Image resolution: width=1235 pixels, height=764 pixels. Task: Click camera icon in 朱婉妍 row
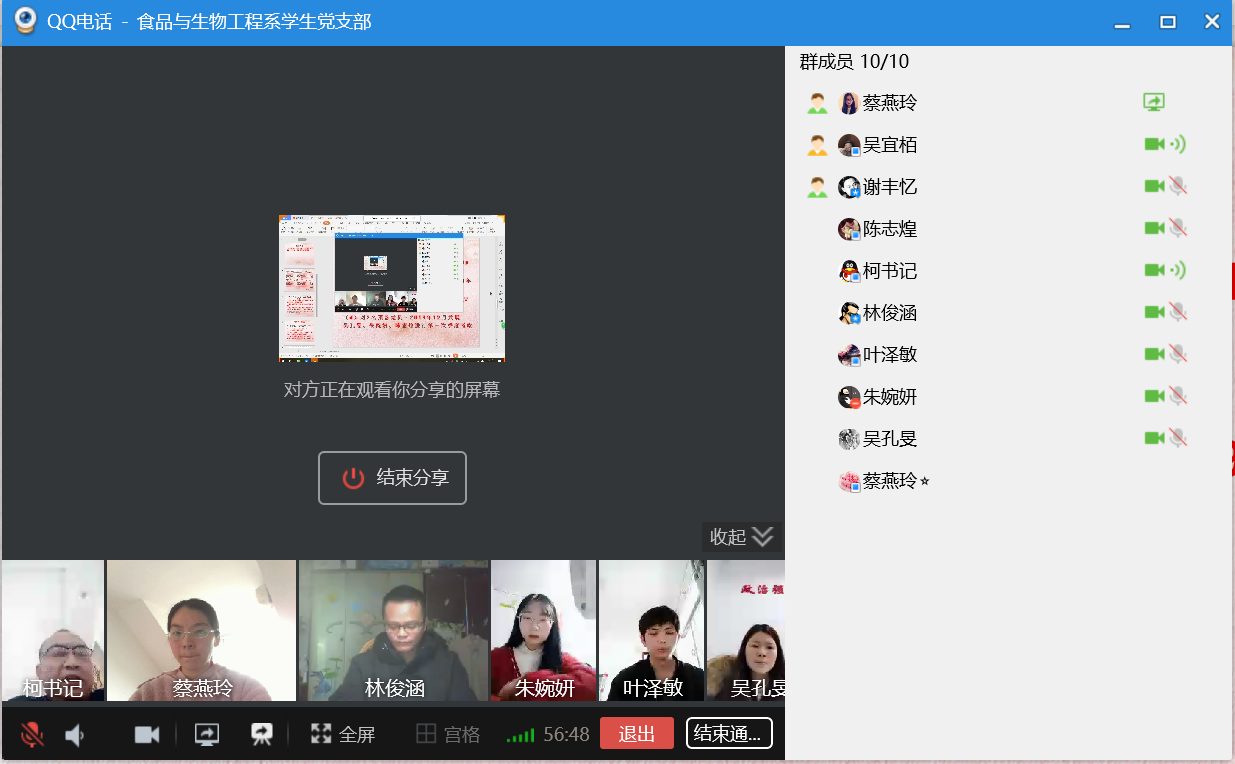1154,396
